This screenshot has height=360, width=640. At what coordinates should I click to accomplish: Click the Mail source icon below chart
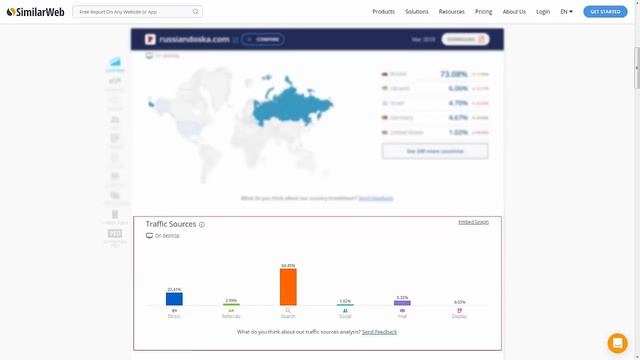coord(402,311)
